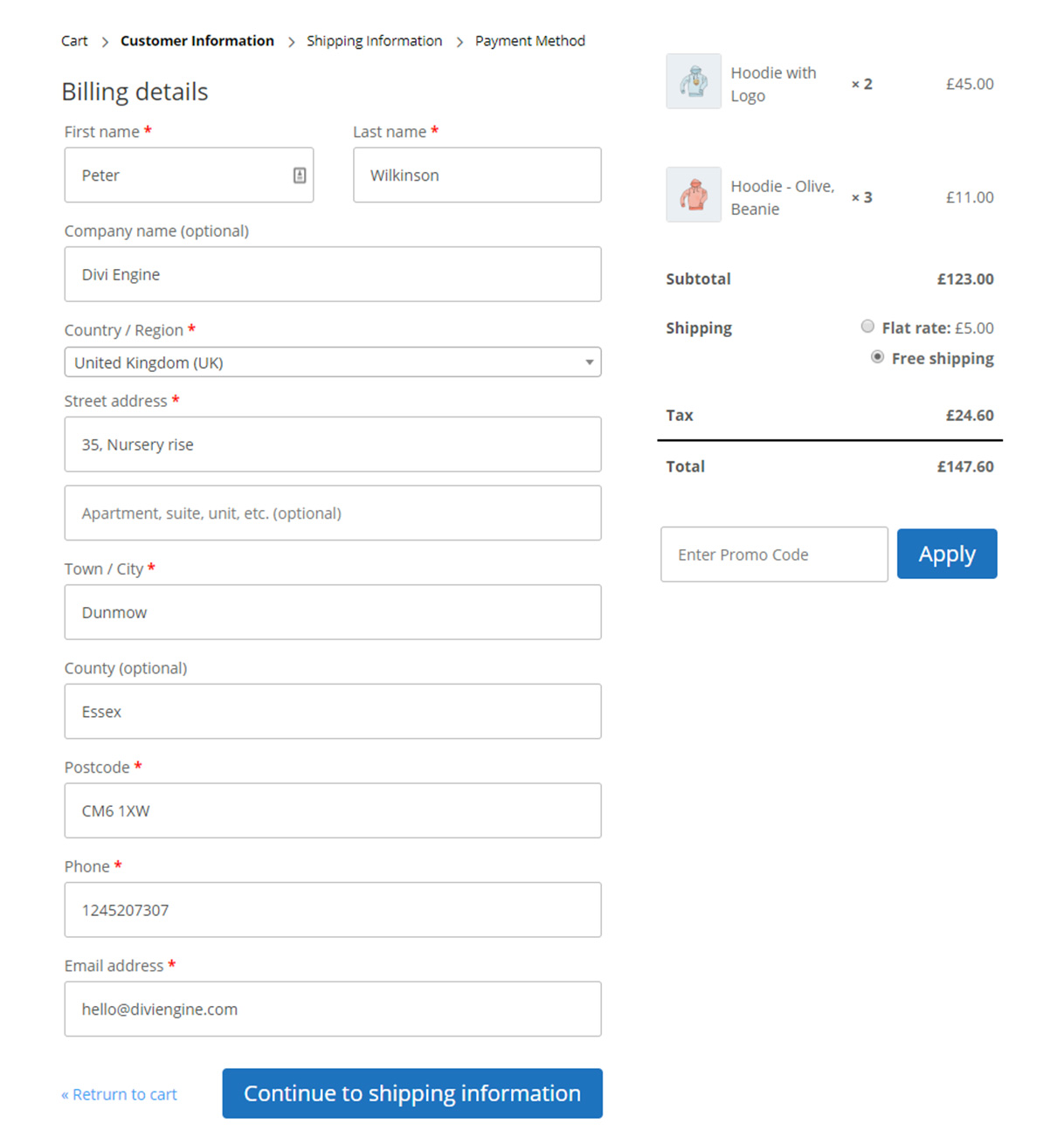Choose the Free shipping radio button
1064x1144 pixels.
pyautogui.click(x=877, y=357)
